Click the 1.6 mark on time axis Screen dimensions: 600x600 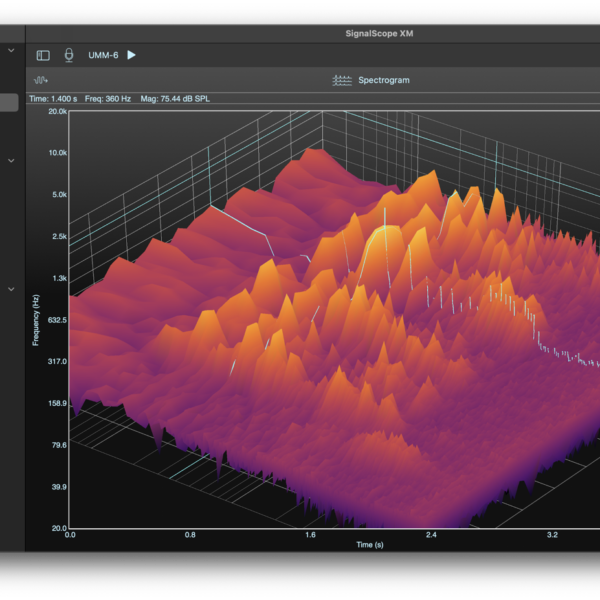click(310, 535)
